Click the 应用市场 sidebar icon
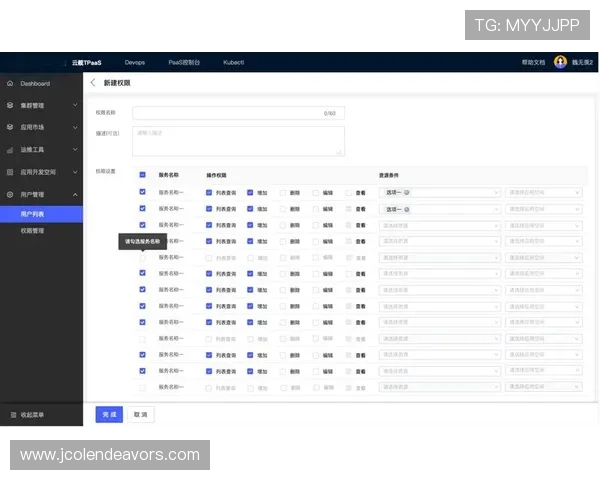 tap(10, 127)
